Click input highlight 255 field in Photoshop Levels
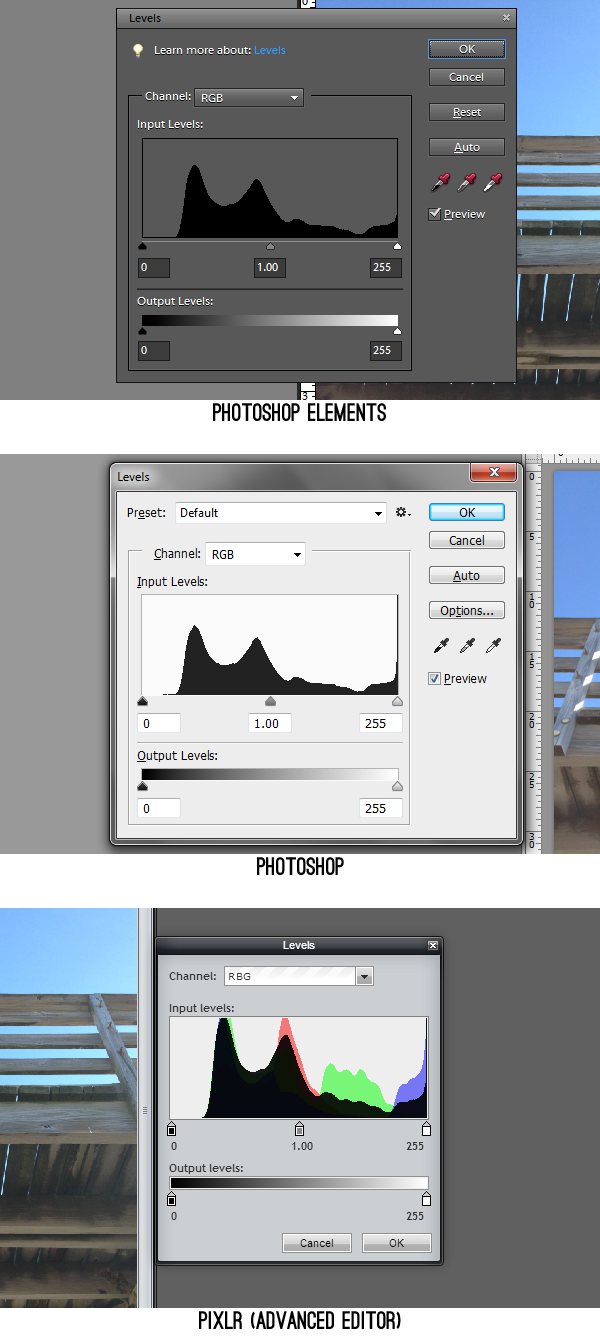Screen dimensions: 600x1341 (x=381, y=723)
